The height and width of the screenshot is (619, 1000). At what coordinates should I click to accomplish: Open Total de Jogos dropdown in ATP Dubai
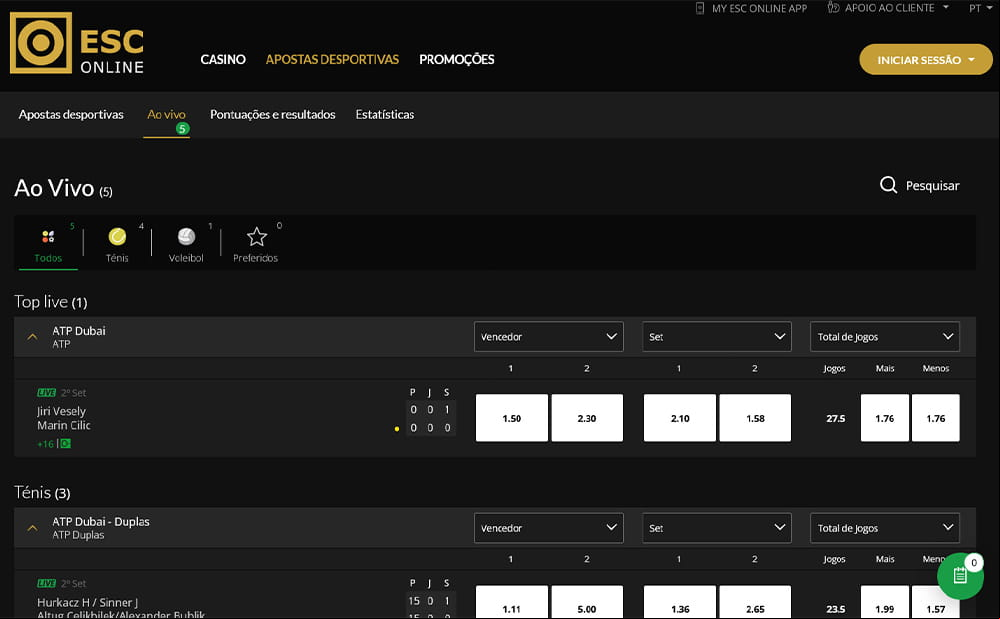point(885,337)
